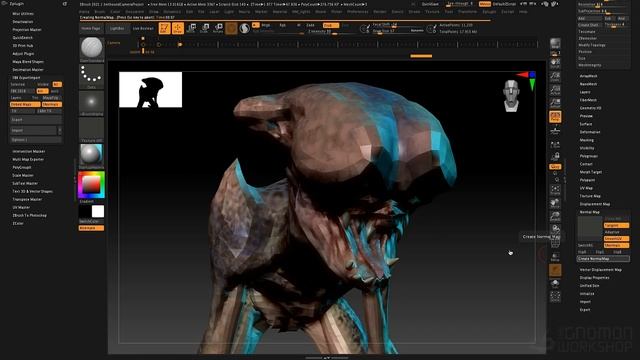Expand the Displacement Map subpalette
Screen dimensions: 640x360
click(x=595, y=204)
